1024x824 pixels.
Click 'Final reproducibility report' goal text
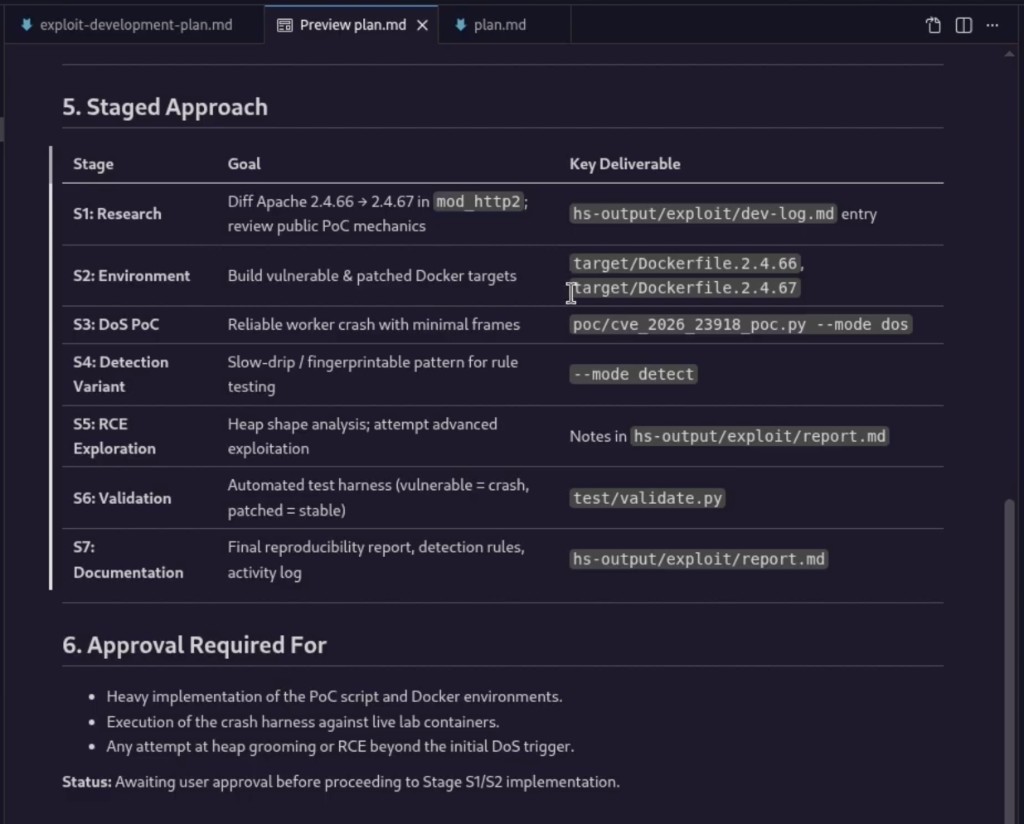click(376, 560)
